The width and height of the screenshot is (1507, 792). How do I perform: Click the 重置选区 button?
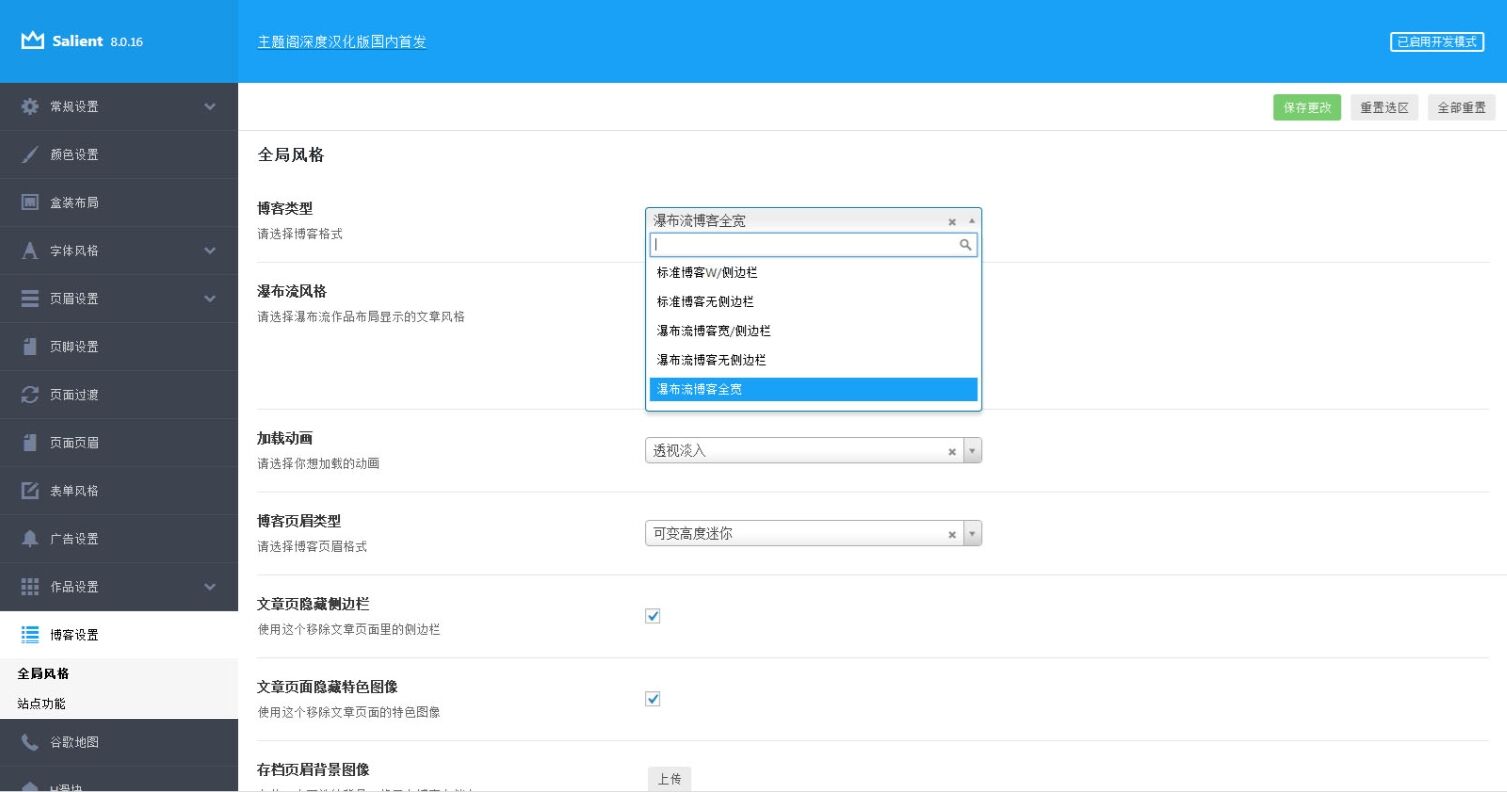(1384, 108)
